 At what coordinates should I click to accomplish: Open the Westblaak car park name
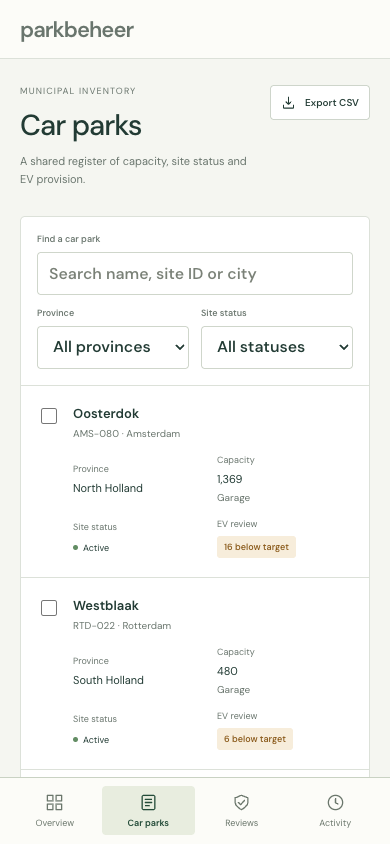click(106, 606)
